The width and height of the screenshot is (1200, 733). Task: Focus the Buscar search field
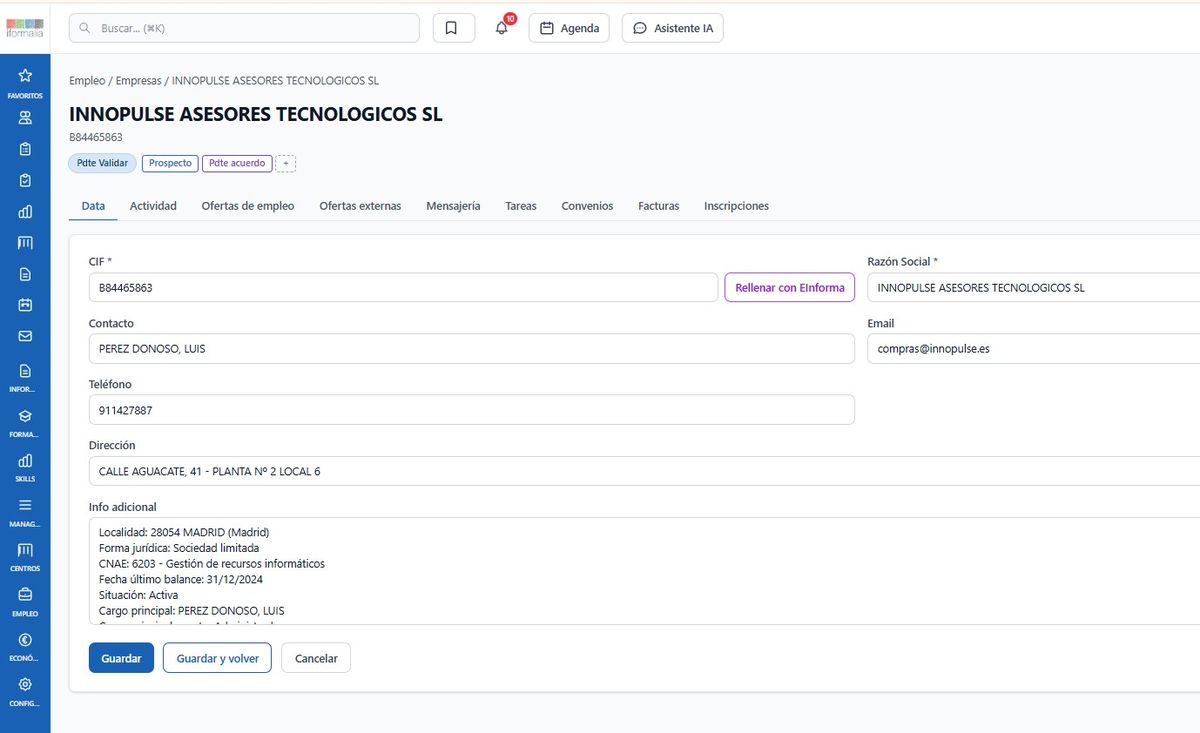point(244,28)
